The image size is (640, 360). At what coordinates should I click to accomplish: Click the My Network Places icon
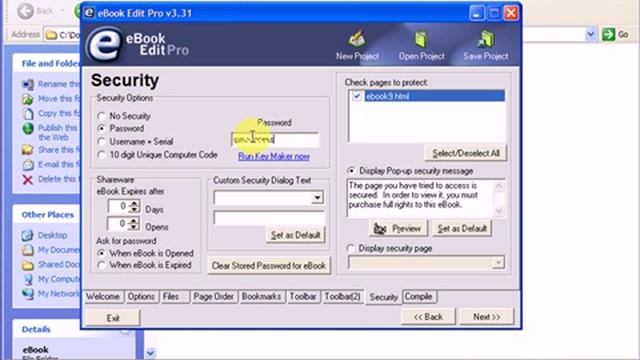[27, 294]
